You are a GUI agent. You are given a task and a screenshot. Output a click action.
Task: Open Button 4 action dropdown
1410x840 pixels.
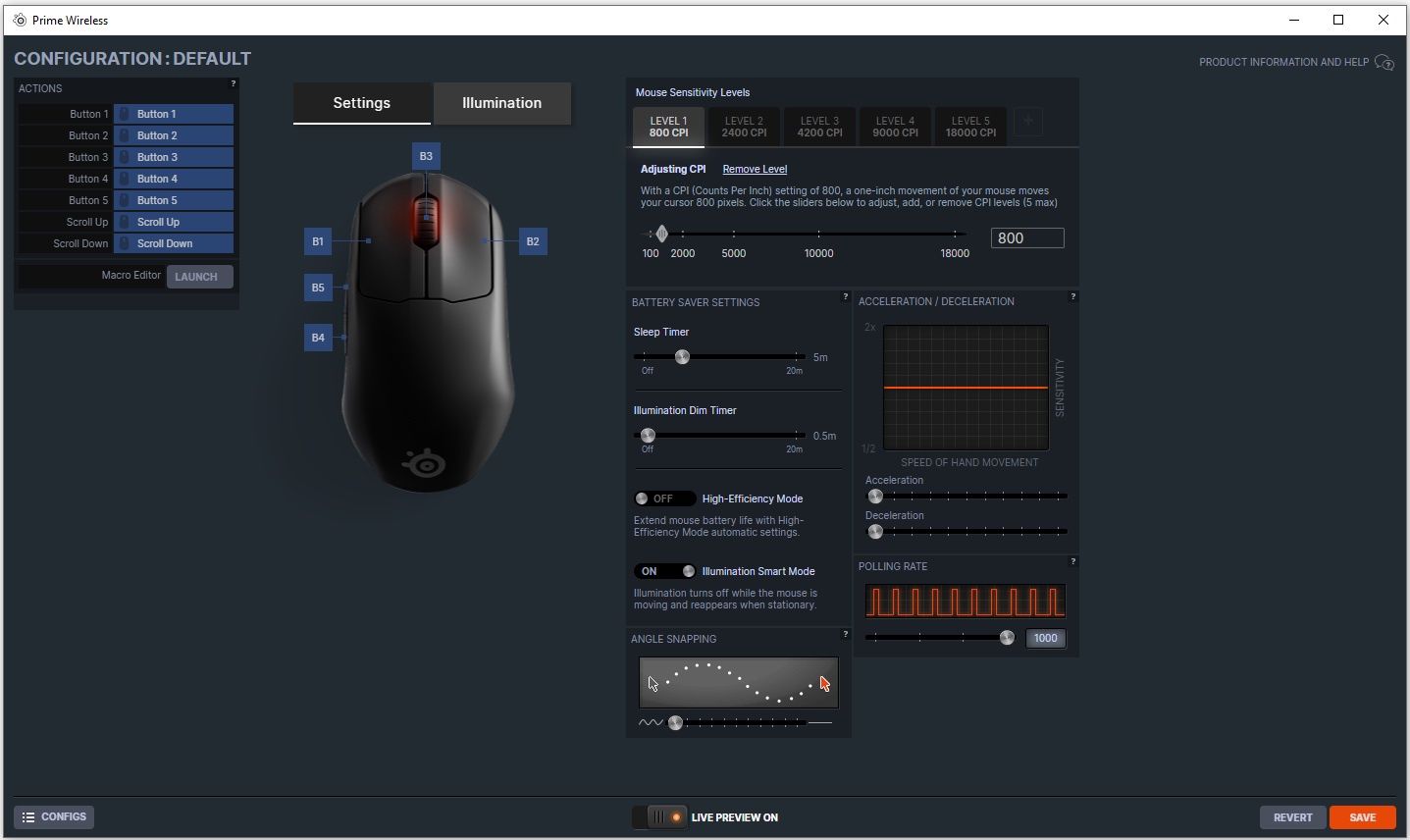point(174,179)
